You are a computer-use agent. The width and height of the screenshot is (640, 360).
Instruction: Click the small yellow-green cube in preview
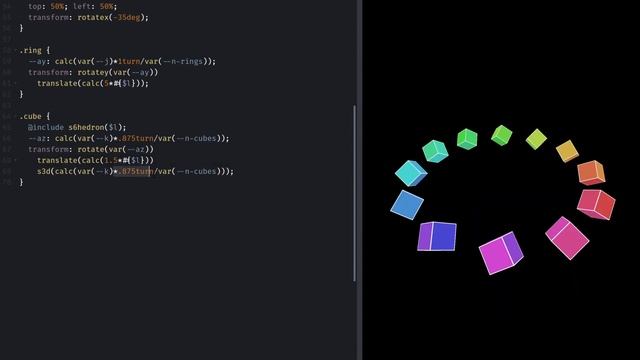[536, 139]
